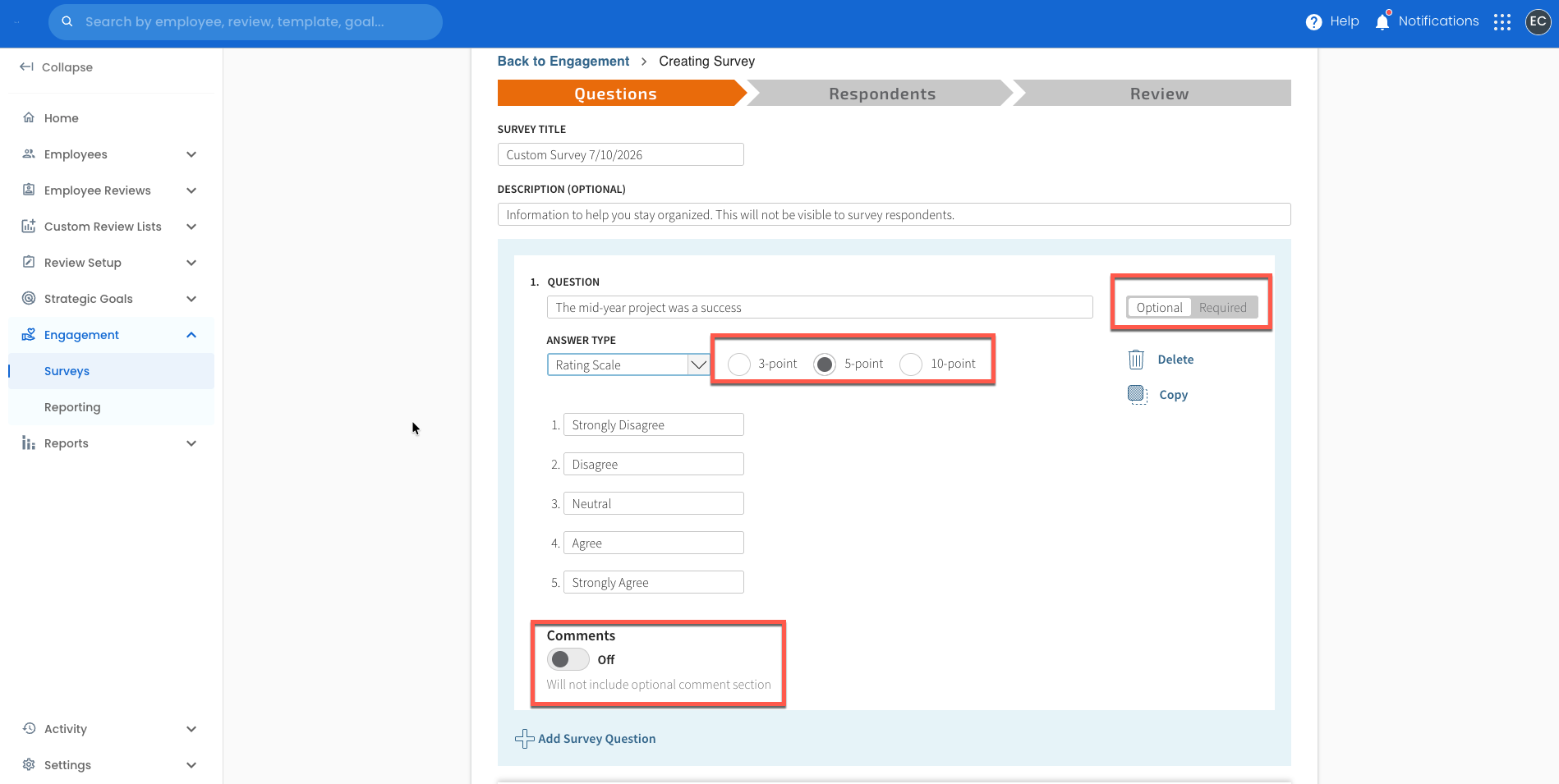Click the Strongly Disagree label field

(x=654, y=424)
